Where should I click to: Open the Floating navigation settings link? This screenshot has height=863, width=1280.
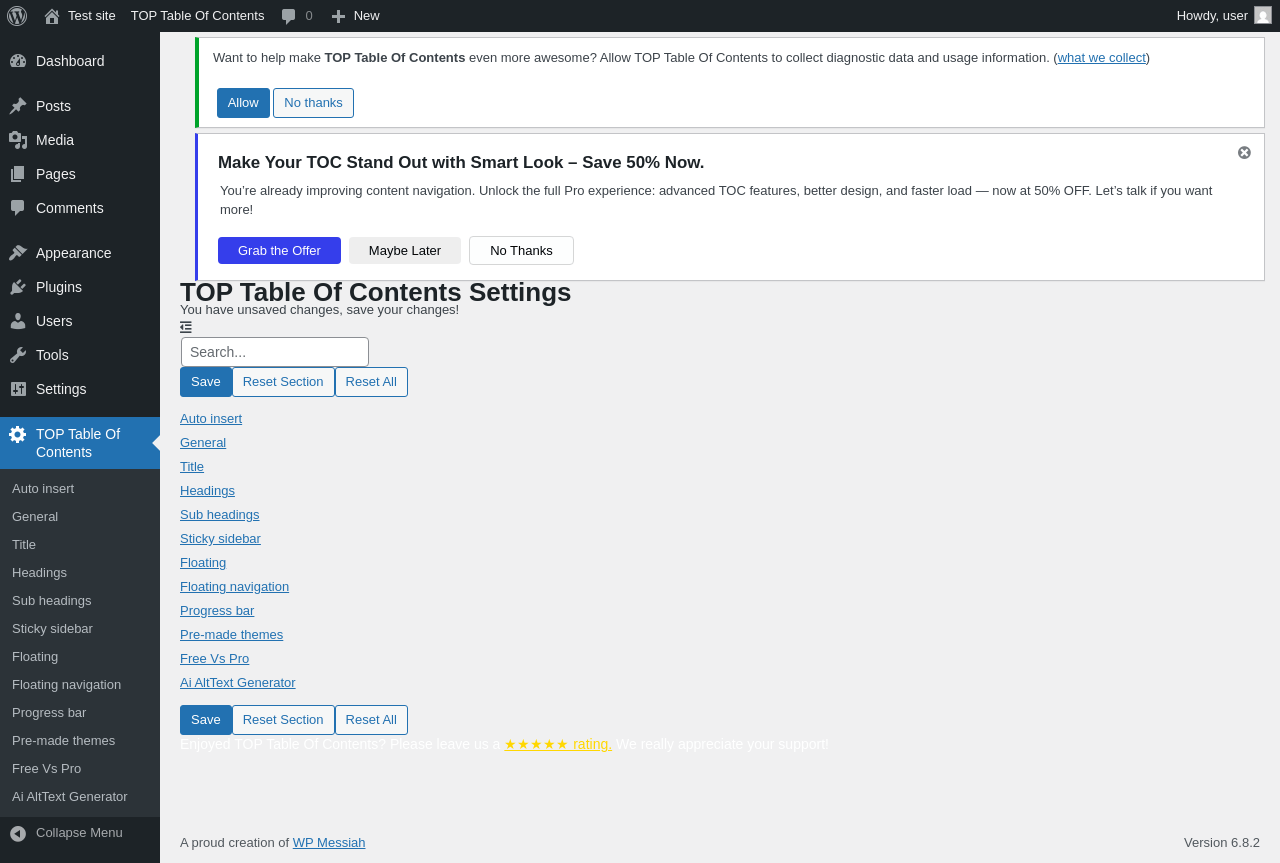coord(234,587)
